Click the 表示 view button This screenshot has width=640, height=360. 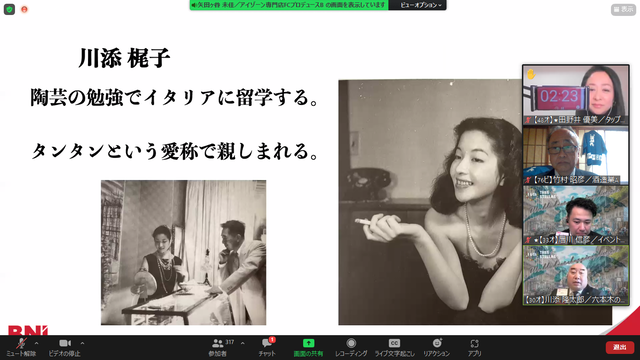(623, 9)
